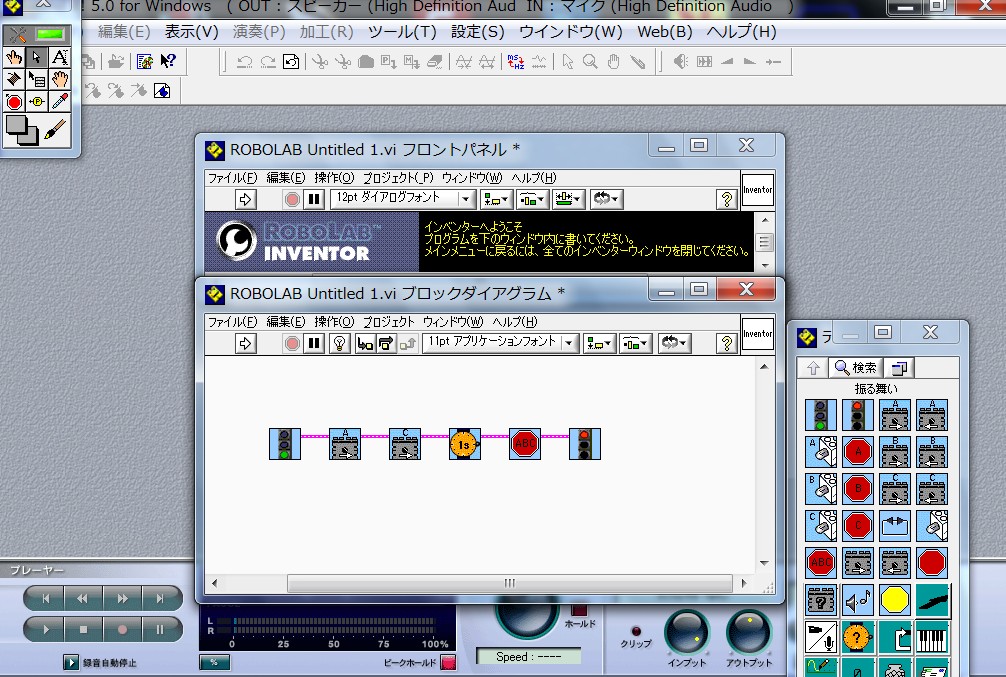Select the play sound icon in palette
The width and height of the screenshot is (1006, 677).
pyautogui.click(x=857, y=600)
